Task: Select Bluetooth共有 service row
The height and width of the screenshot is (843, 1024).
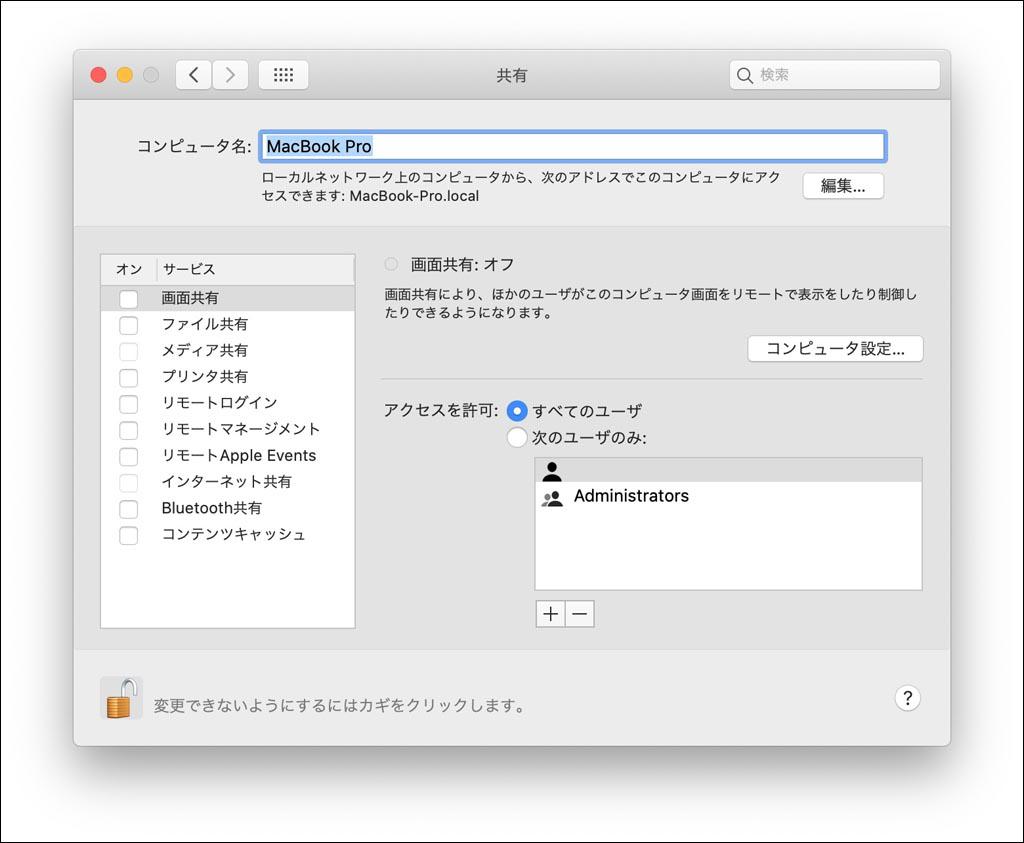Action: click(228, 508)
